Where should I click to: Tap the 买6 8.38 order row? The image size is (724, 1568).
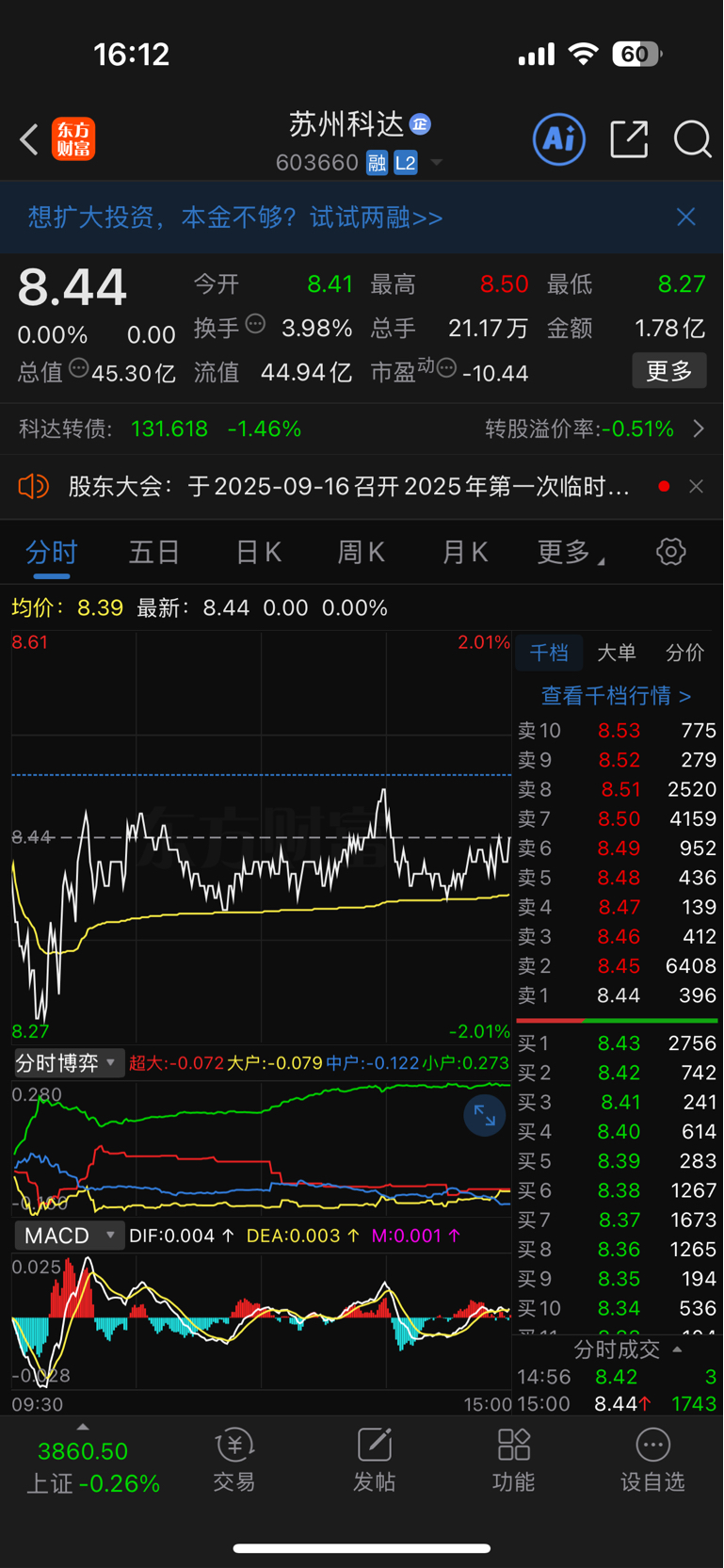(x=617, y=1190)
